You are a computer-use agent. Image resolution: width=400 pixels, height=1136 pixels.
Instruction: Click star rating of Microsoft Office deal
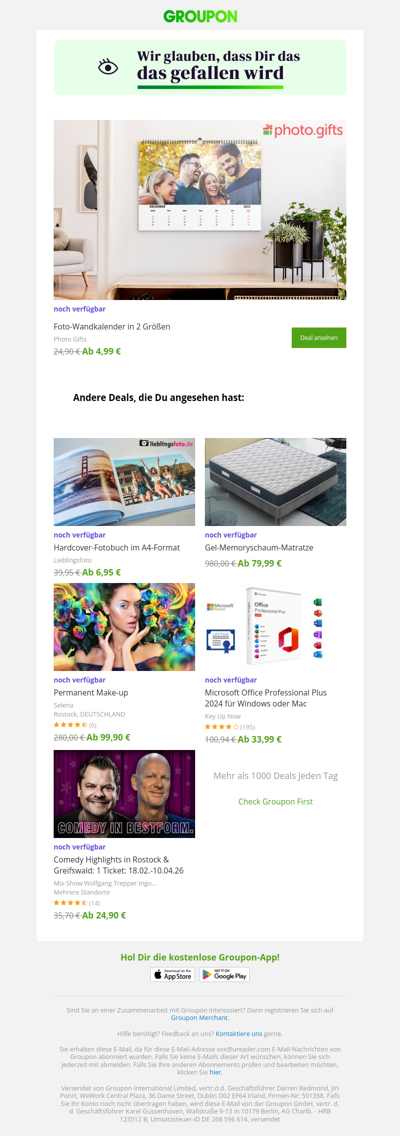click(x=222, y=727)
